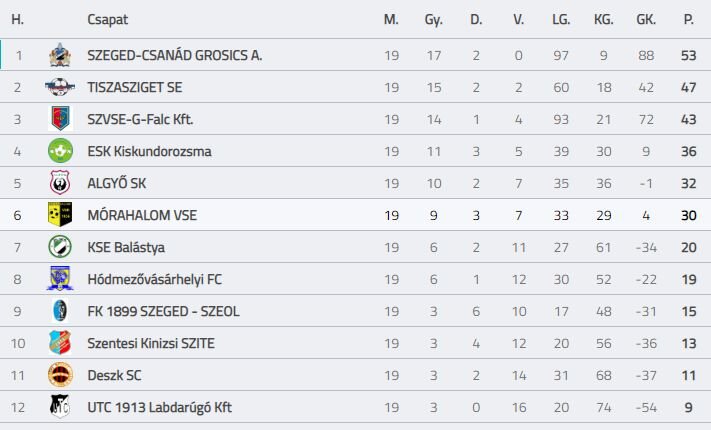Click the Algyő SK bird crest
Image resolution: width=711 pixels, height=430 pixels.
pos(60,183)
